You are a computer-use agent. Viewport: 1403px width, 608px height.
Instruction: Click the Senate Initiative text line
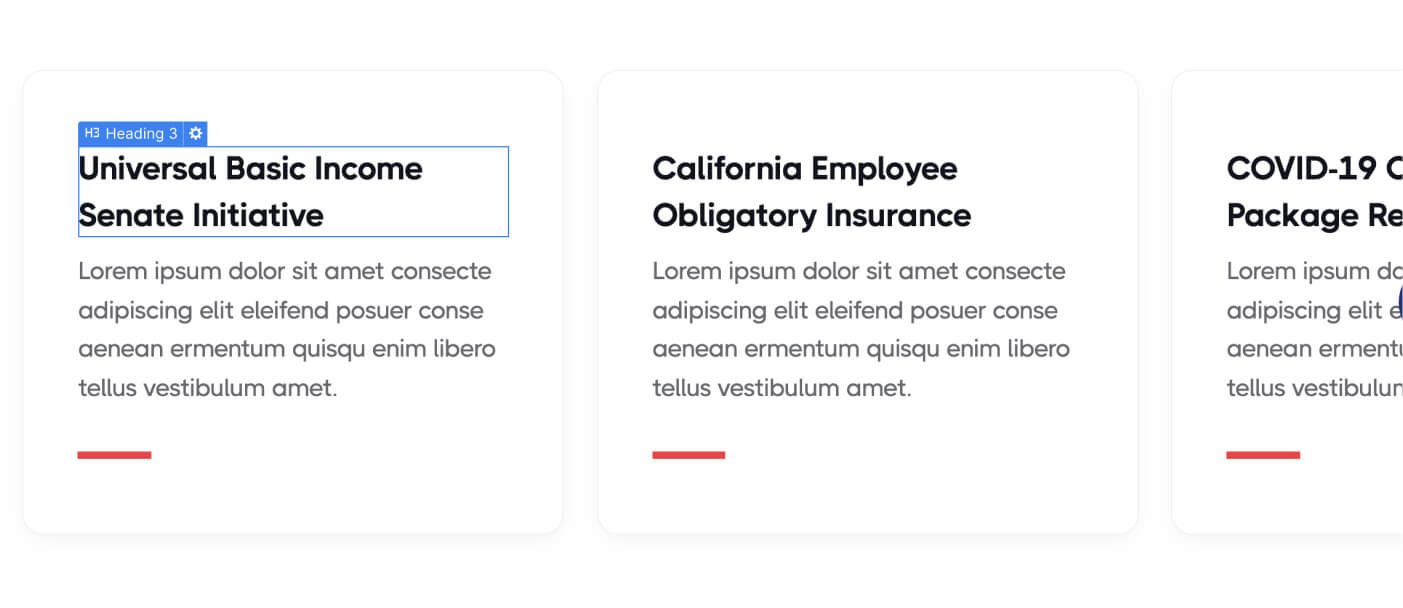point(200,215)
